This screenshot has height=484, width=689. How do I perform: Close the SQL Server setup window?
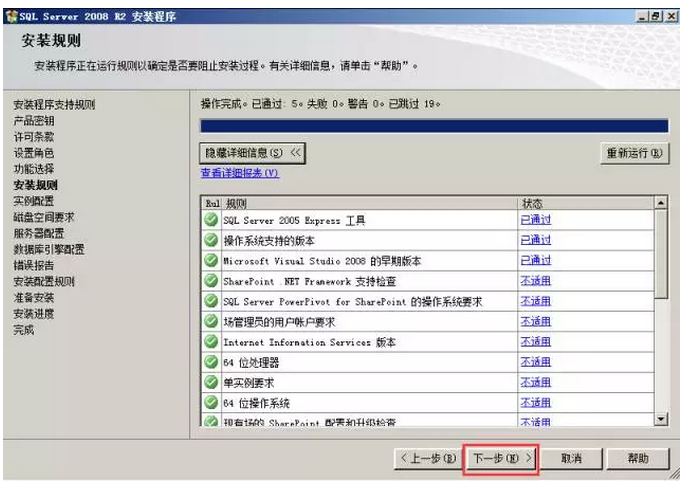click(671, 17)
